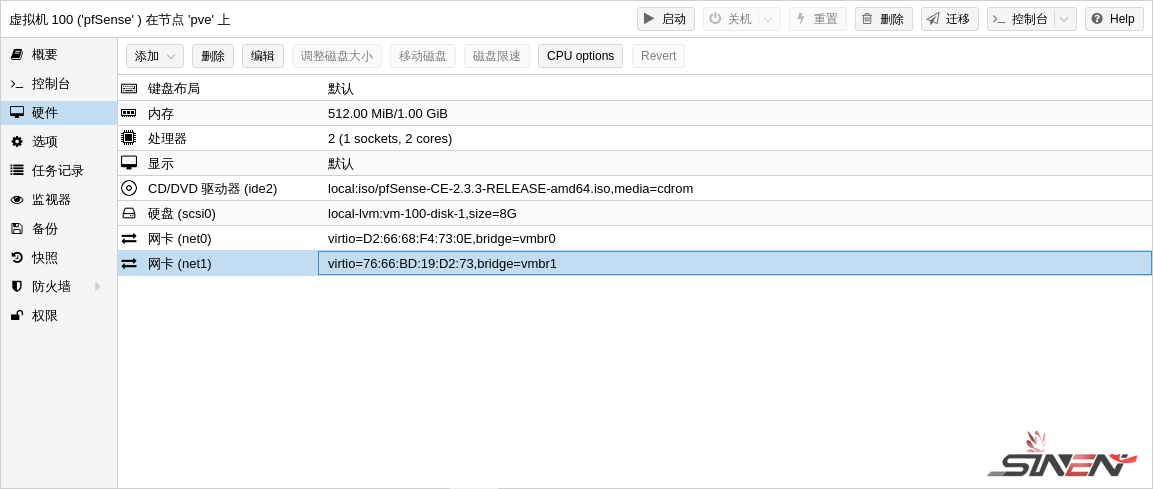Click the floppy disk icon next to 备份
The image size is (1153, 489).
click(x=17, y=229)
